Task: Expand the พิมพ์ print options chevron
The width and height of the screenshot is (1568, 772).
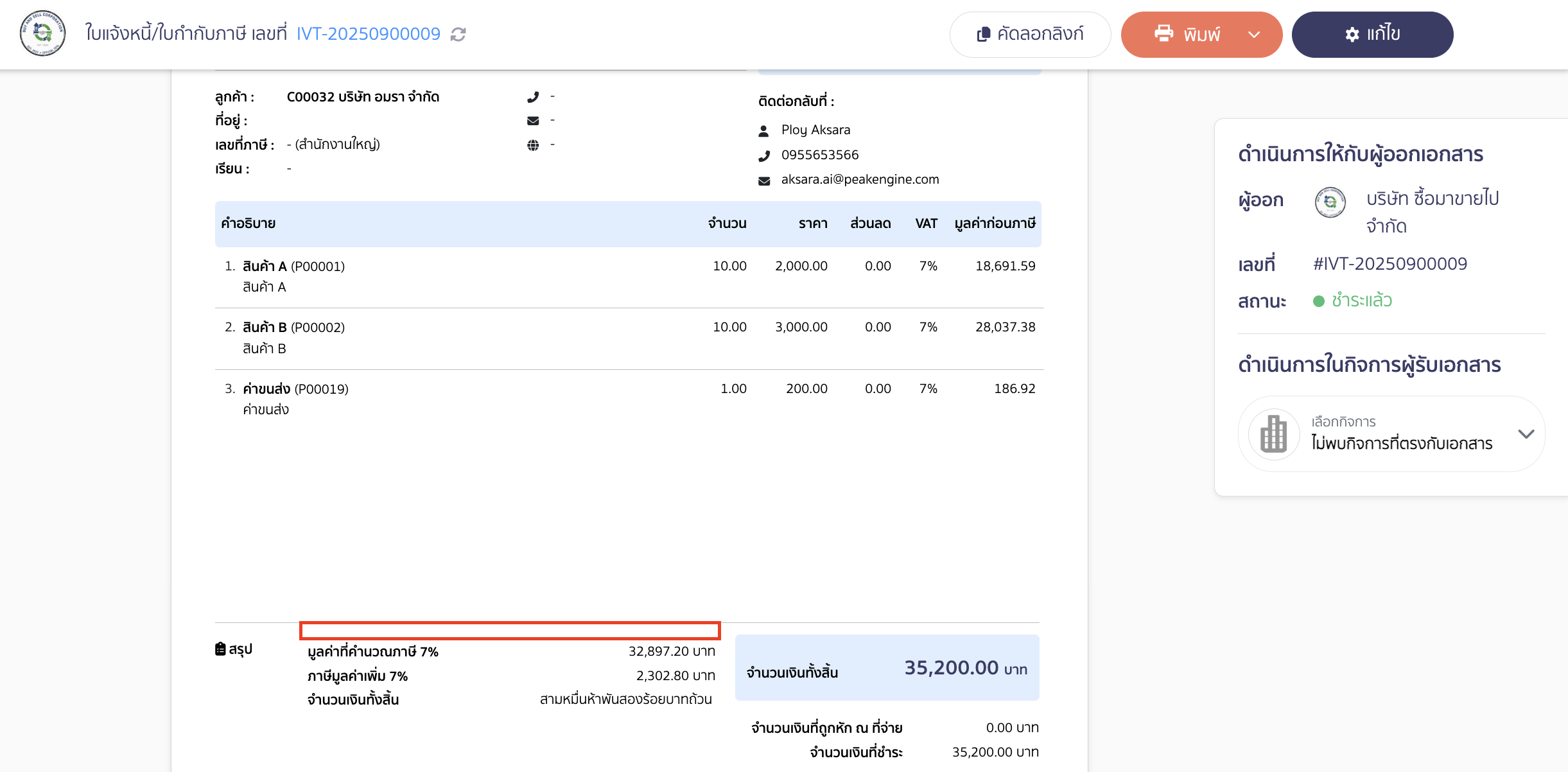Action: point(1254,35)
